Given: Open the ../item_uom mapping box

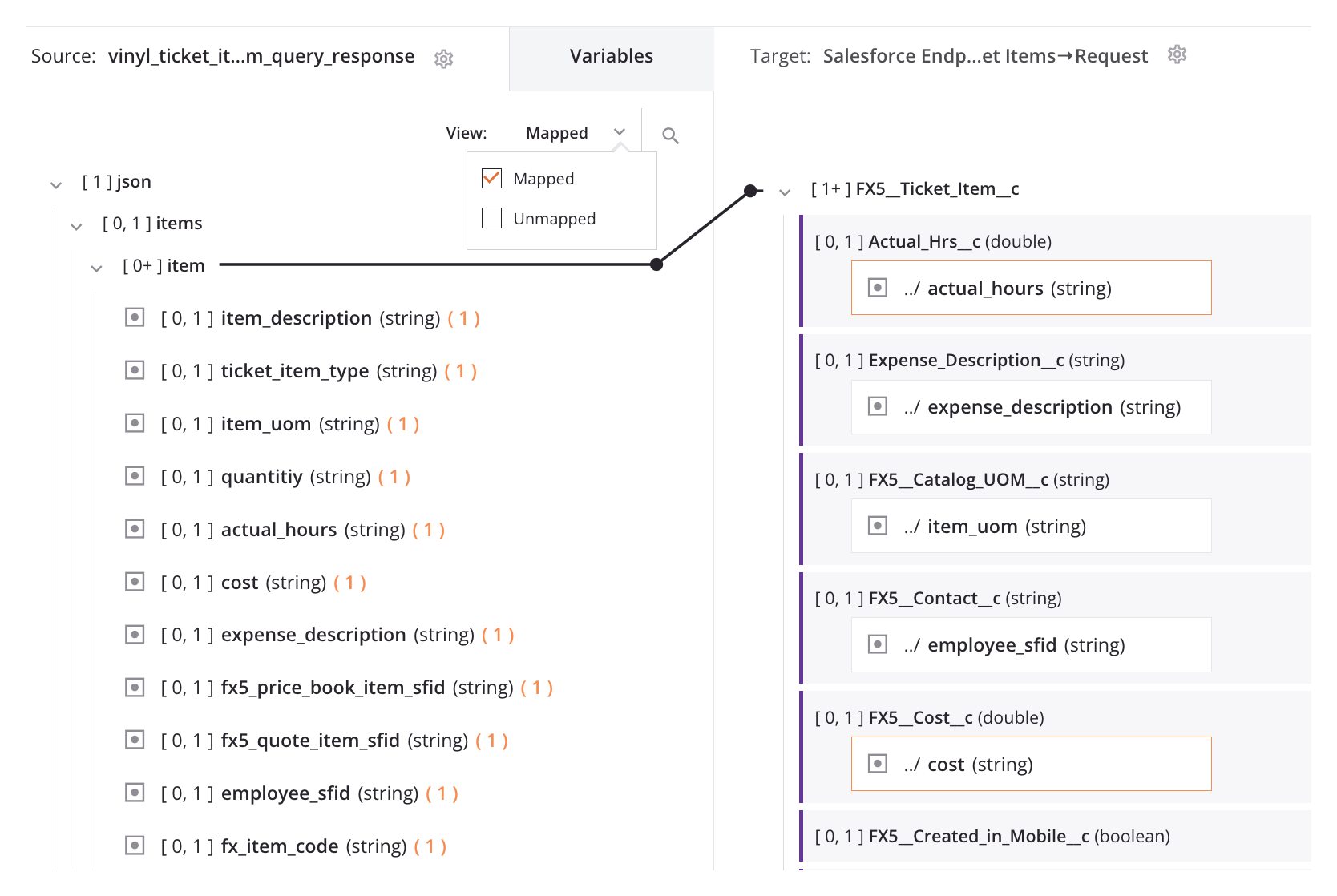Looking at the screenshot, I should point(1031,526).
